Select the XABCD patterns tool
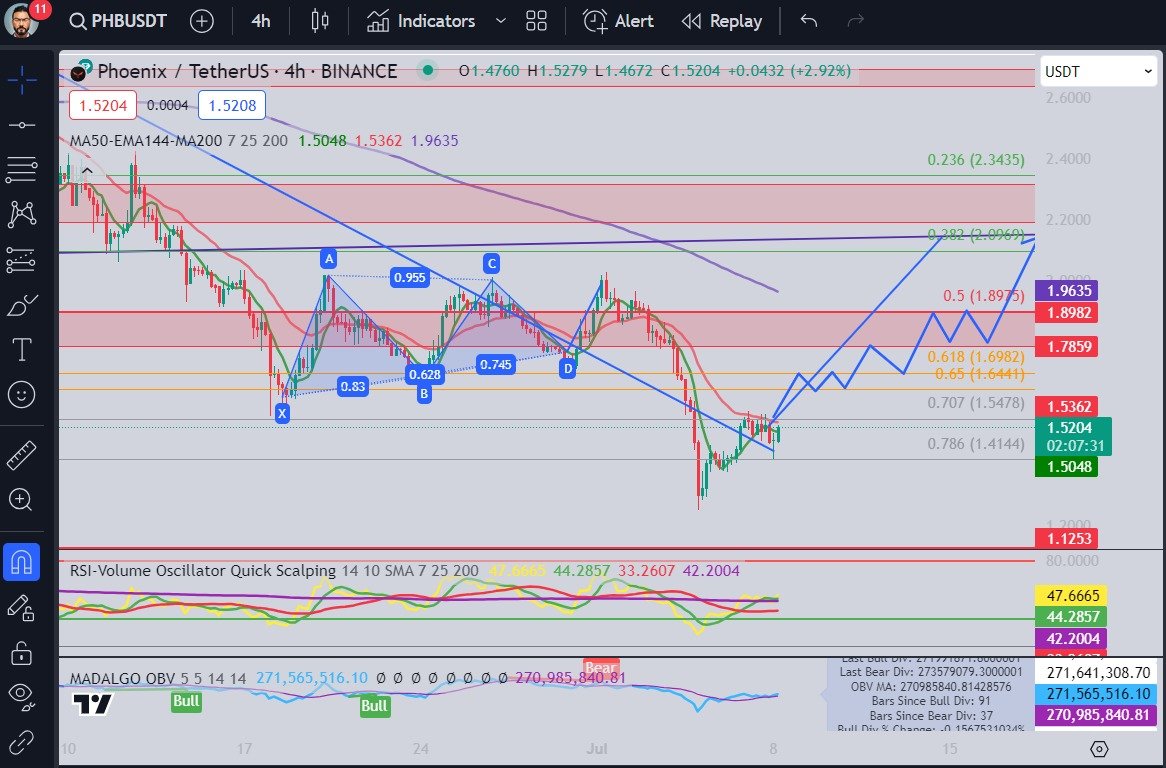The image size is (1166, 768). (22, 214)
